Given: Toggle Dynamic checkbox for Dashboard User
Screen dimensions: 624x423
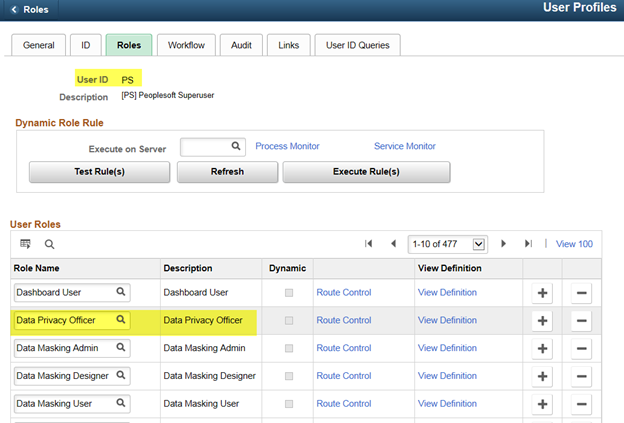Looking at the screenshot, I should (290, 293).
